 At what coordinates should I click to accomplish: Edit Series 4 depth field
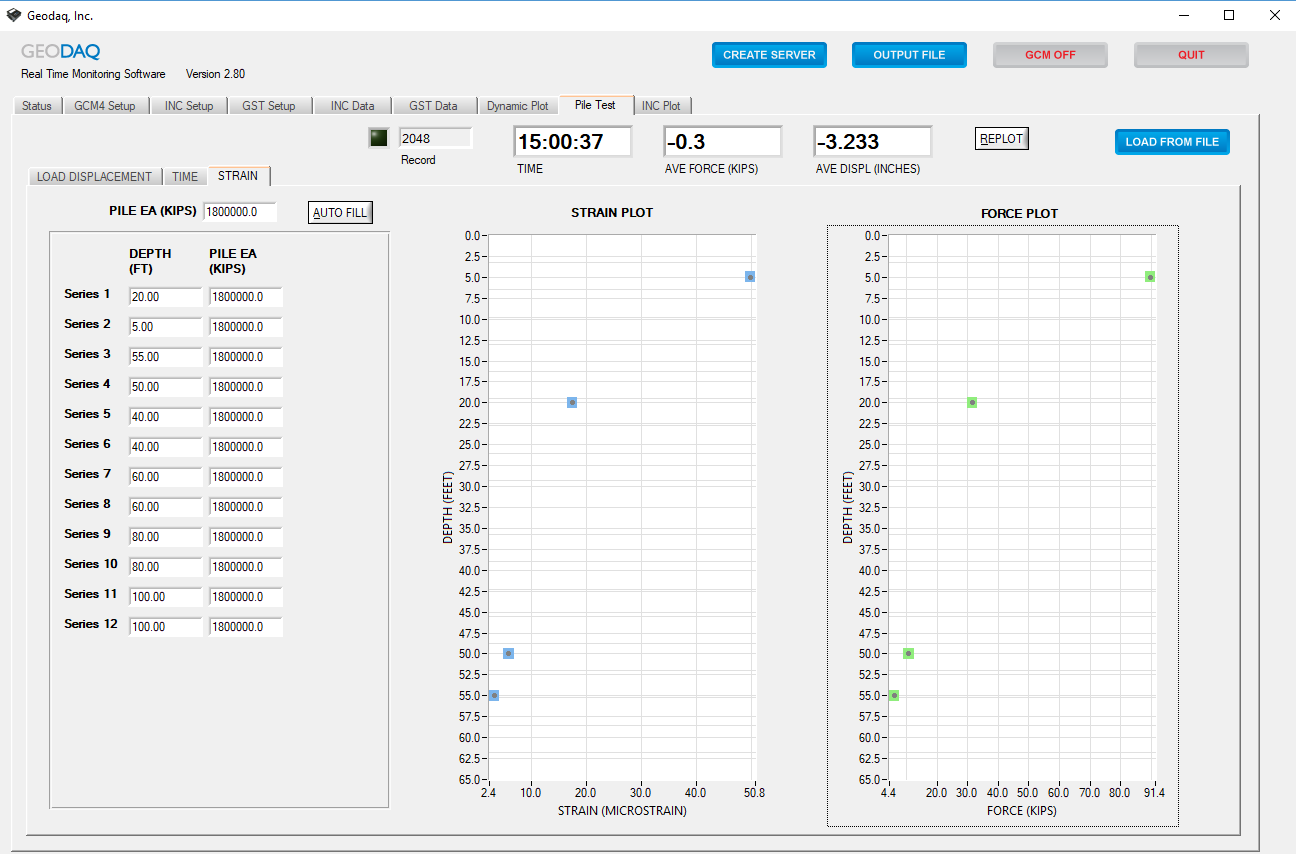[165, 387]
